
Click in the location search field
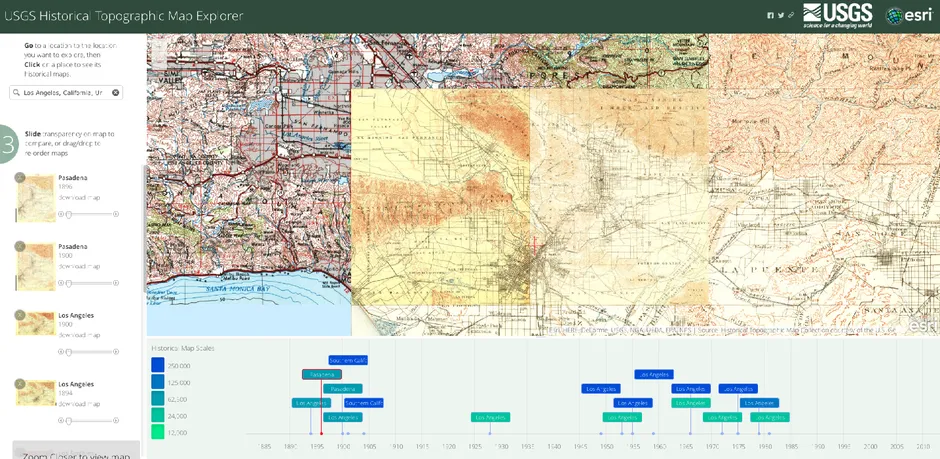[x=65, y=92]
